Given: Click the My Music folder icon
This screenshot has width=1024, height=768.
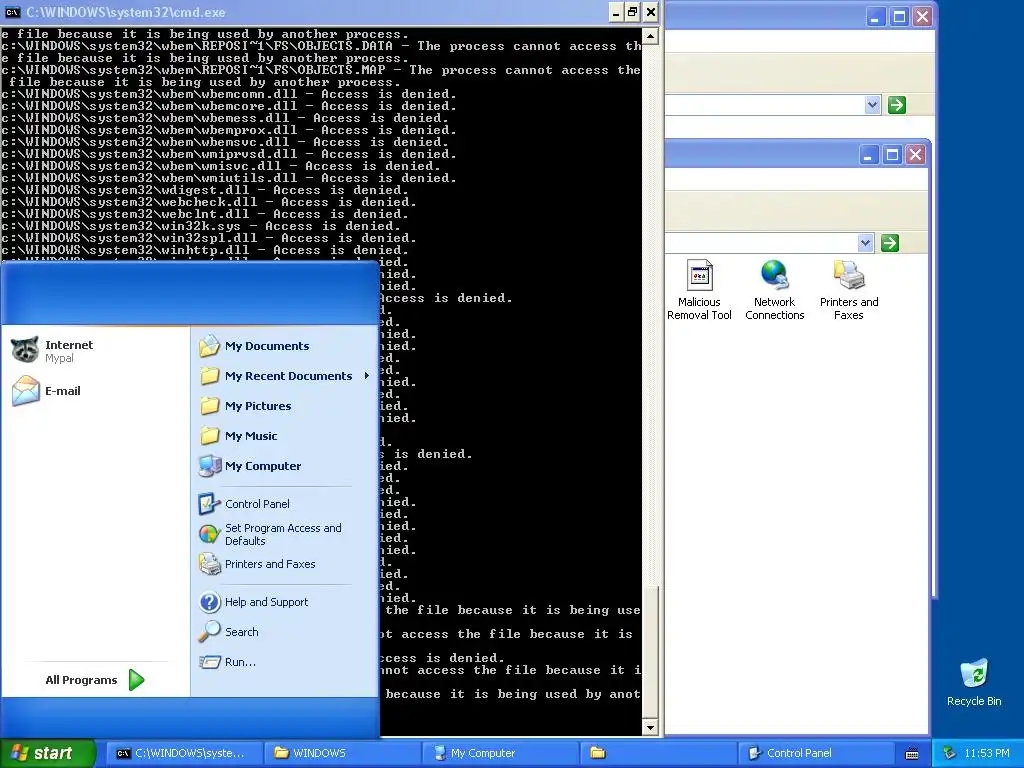Looking at the screenshot, I should tap(210, 436).
